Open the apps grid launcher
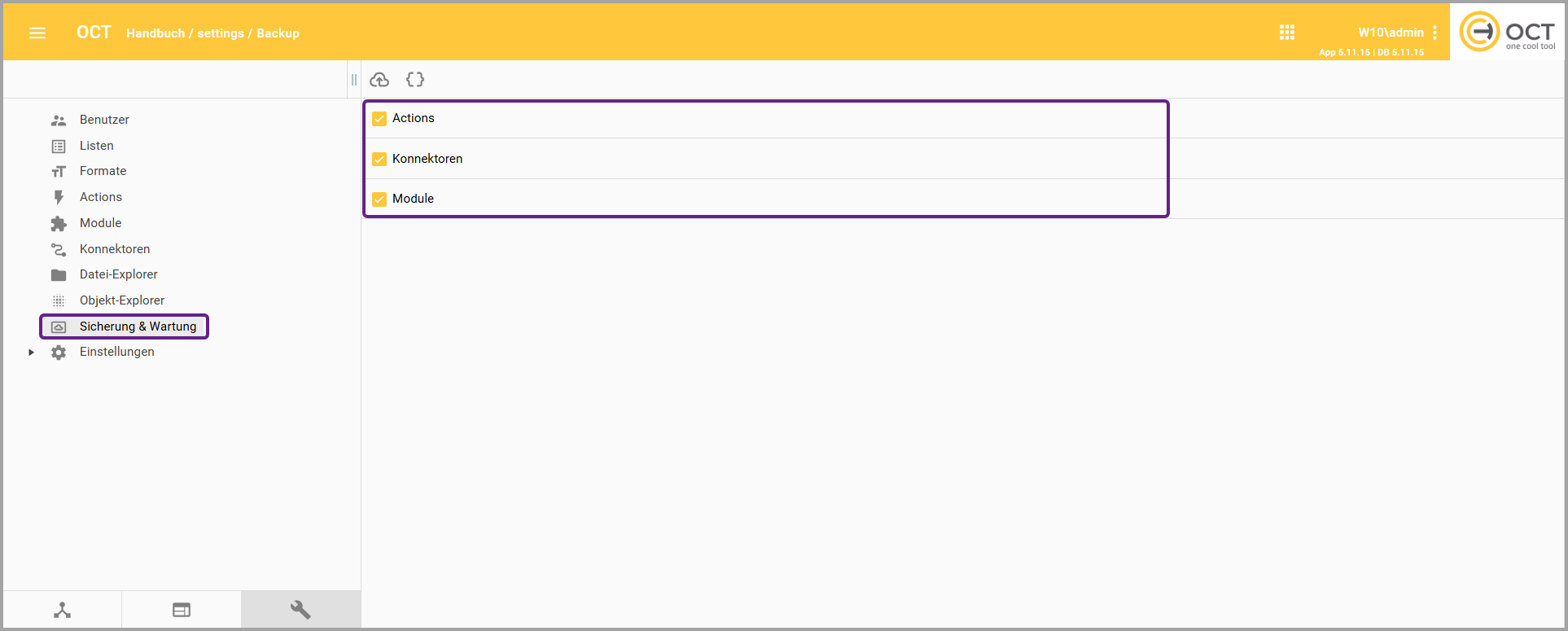The image size is (1568, 631). pyautogui.click(x=1286, y=33)
